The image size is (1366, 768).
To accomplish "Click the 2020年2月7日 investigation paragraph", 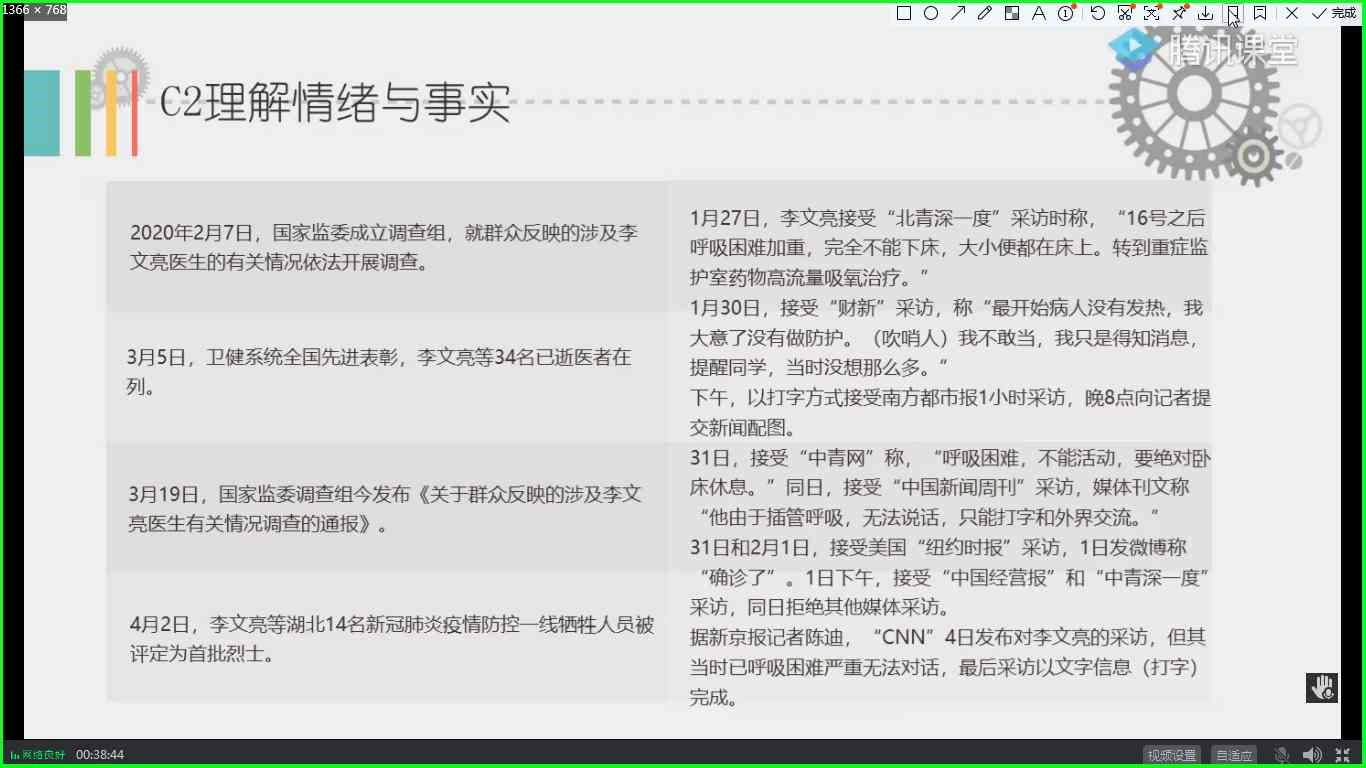I will 384,248.
